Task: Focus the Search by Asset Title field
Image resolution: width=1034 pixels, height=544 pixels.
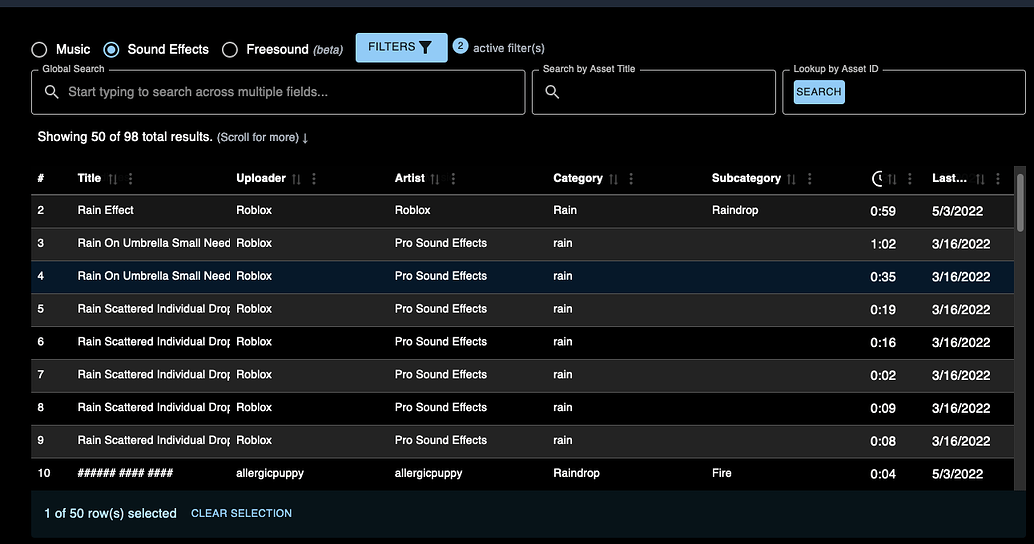Action: pos(654,92)
